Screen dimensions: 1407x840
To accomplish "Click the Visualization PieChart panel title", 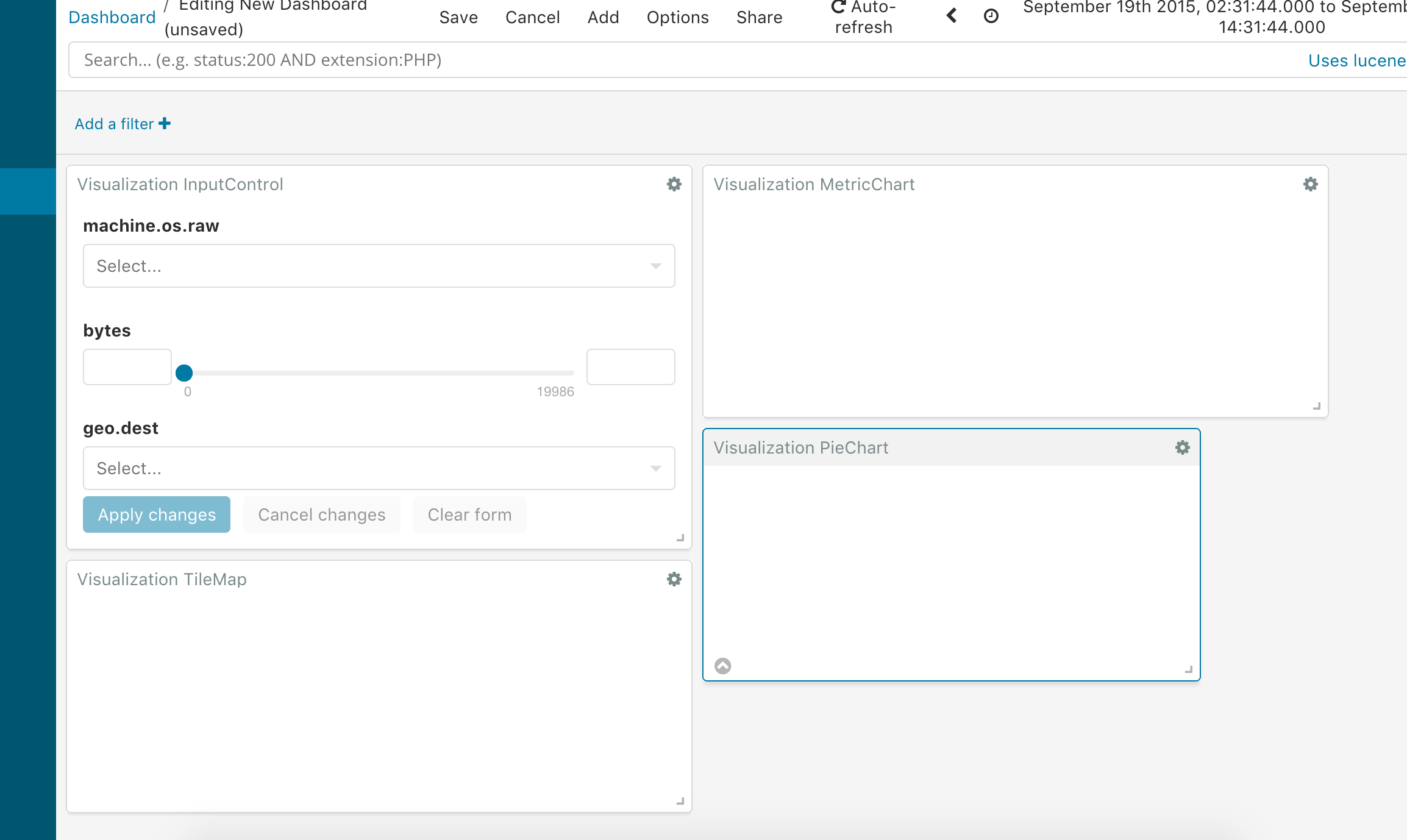I will [x=800, y=447].
